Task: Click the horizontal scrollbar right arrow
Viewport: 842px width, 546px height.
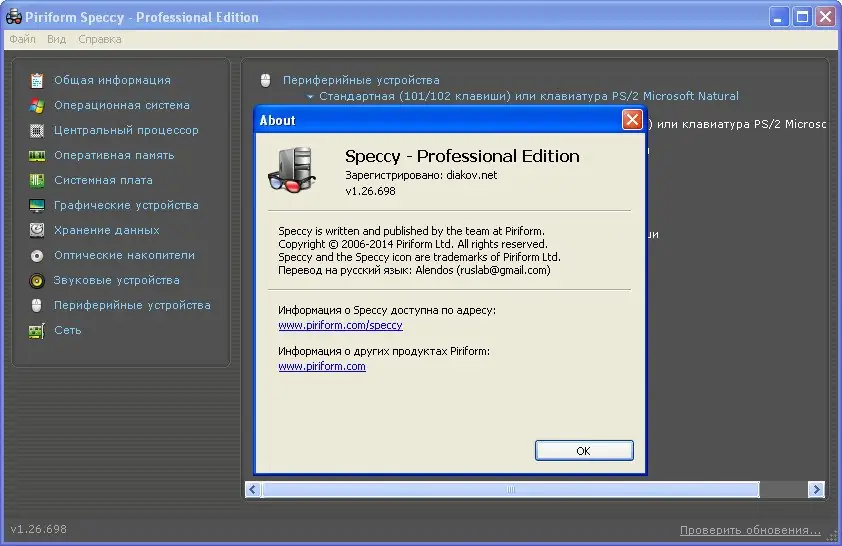Action: 817,490
